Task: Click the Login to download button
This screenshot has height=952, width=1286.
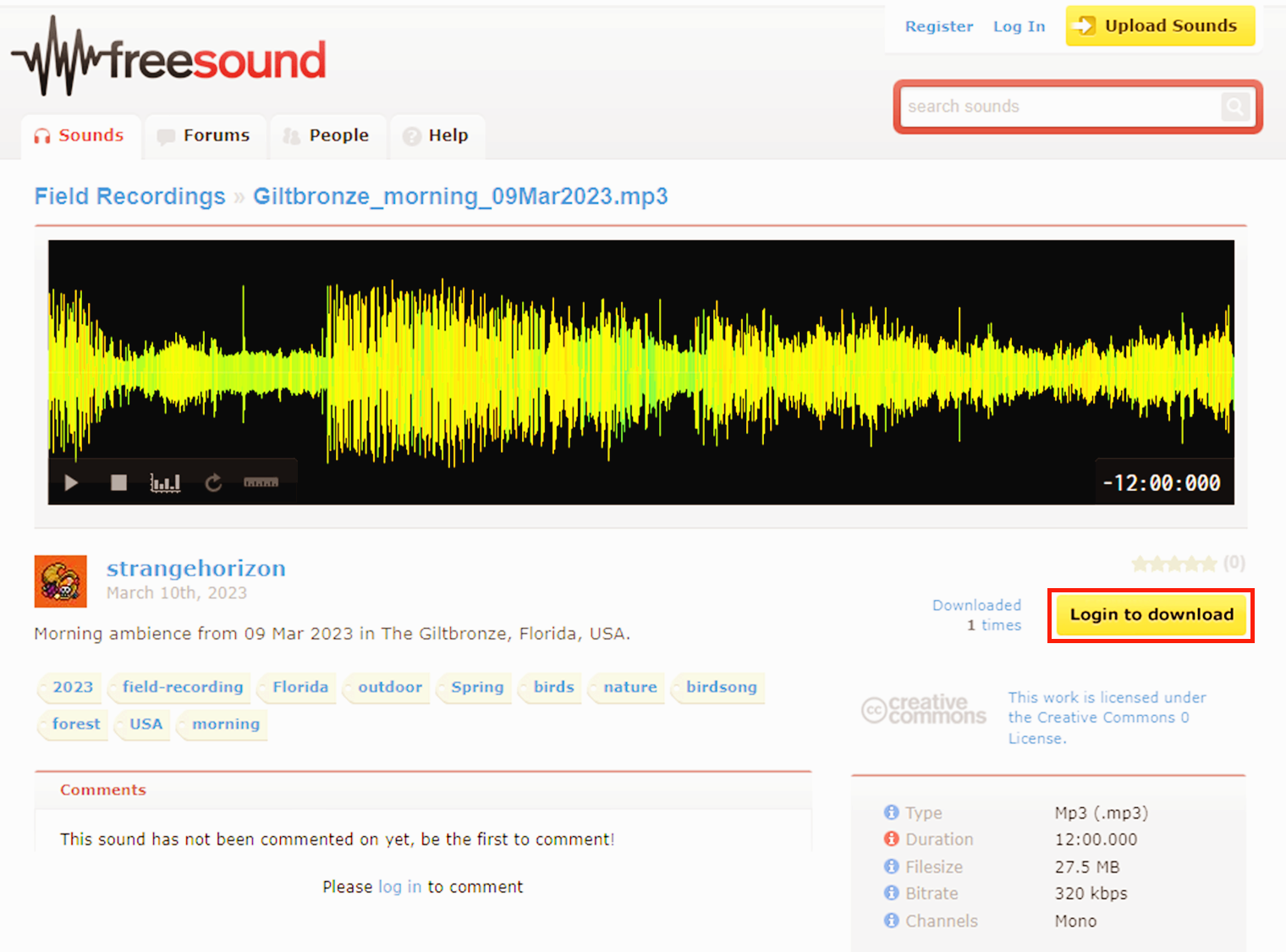Action: click(x=1151, y=615)
